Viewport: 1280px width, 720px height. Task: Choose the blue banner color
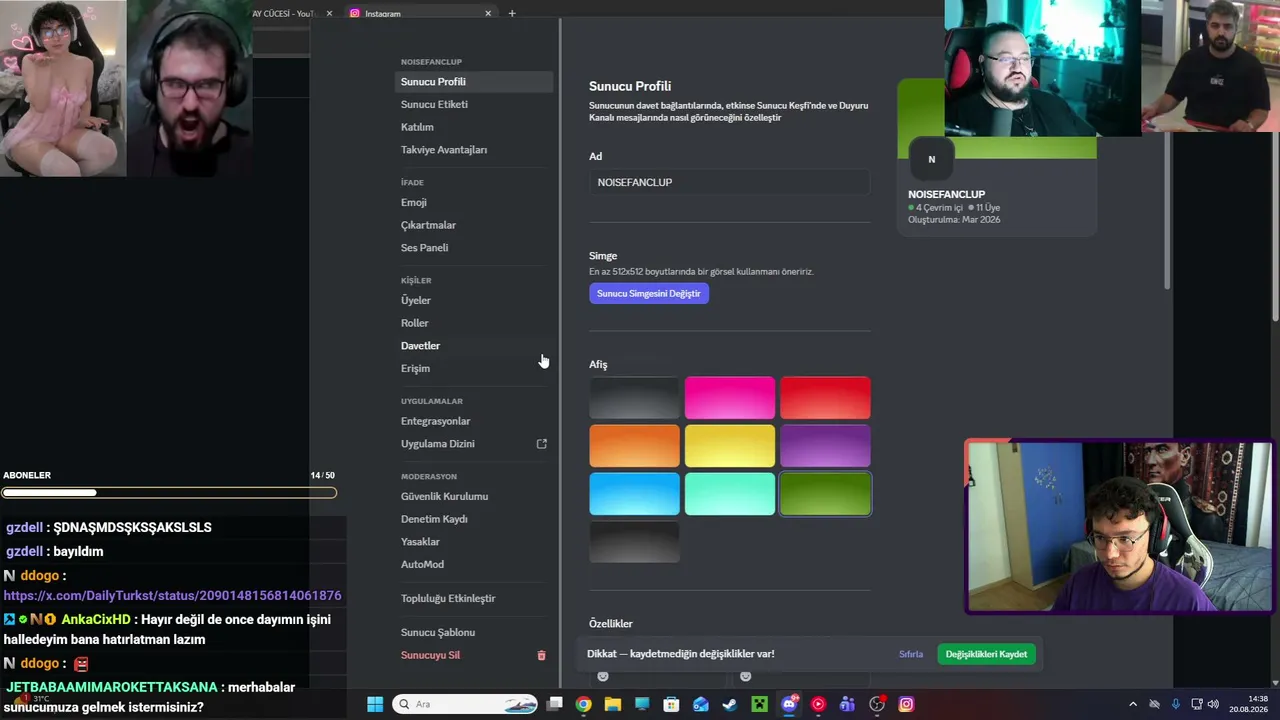pyautogui.click(x=634, y=494)
